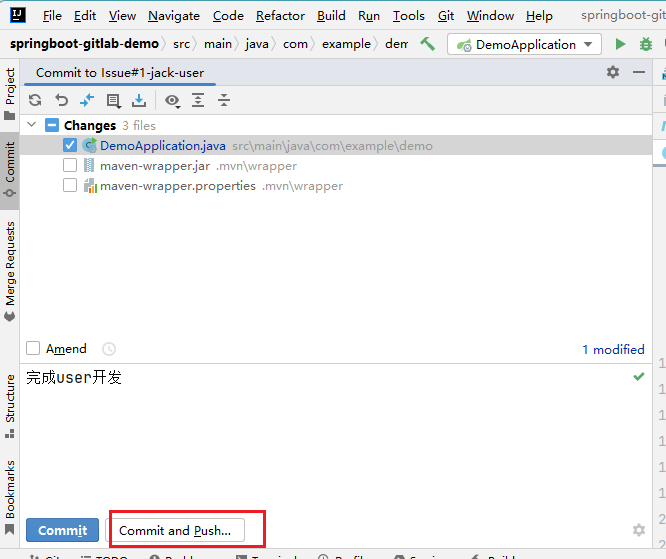Select maven-wrapper.jar file row
The width and height of the screenshot is (666, 559).
tap(336, 166)
